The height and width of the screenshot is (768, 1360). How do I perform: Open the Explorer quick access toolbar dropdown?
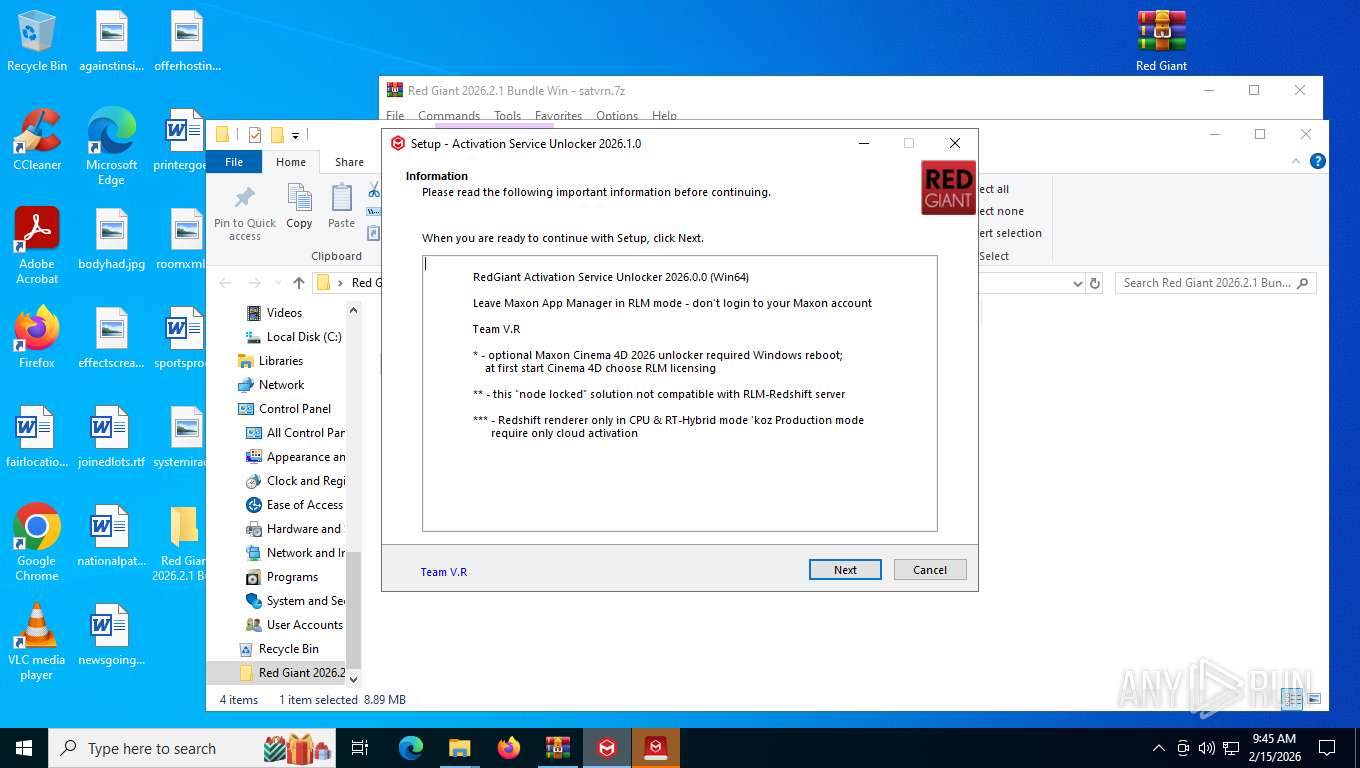[x=296, y=135]
